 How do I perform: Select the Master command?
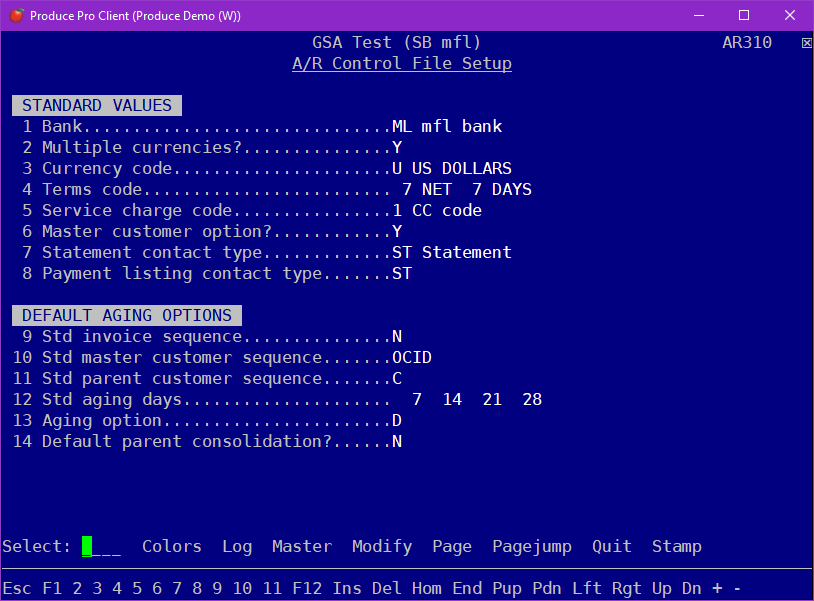[302, 546]
